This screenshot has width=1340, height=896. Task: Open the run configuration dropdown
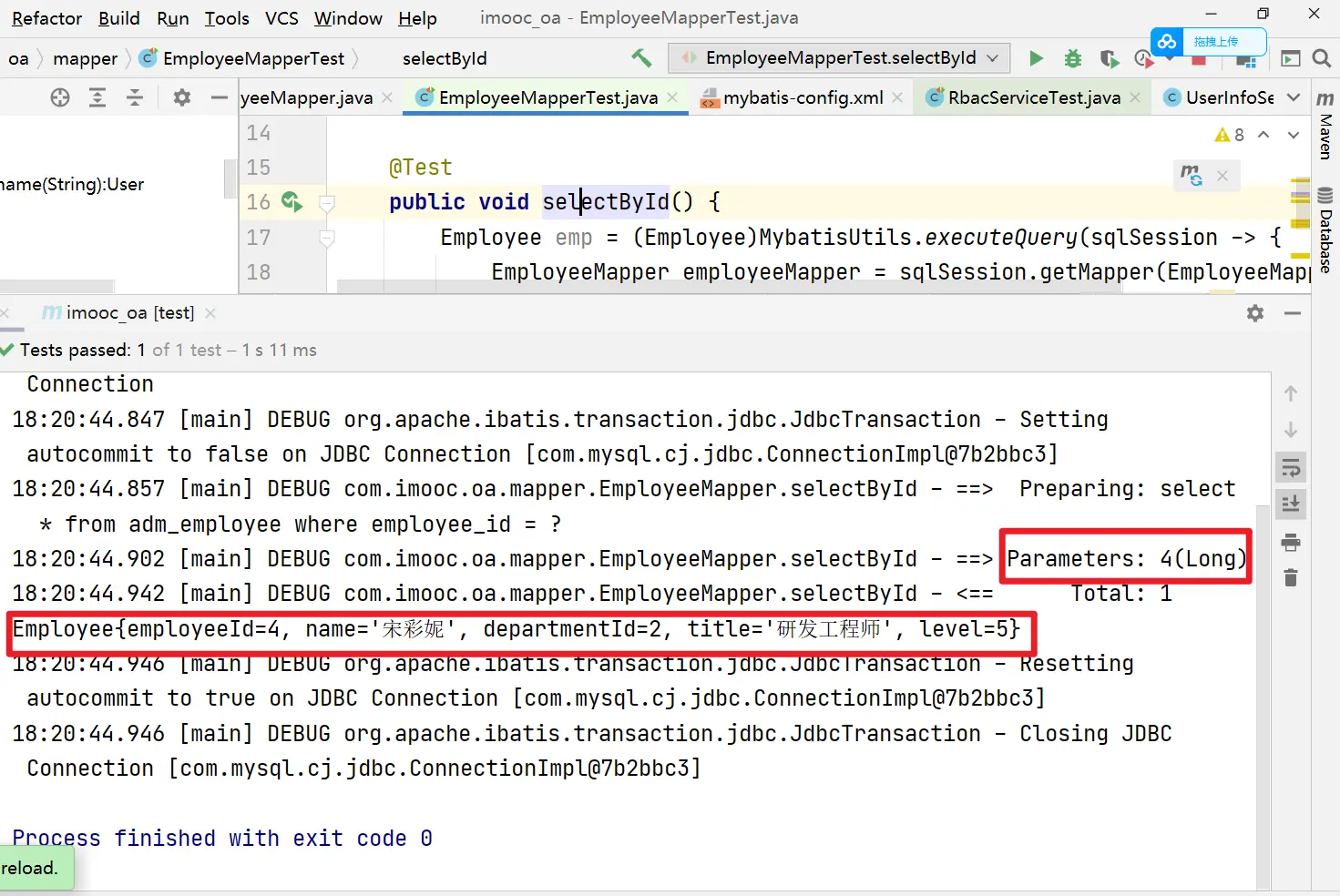tap(993, 58)
